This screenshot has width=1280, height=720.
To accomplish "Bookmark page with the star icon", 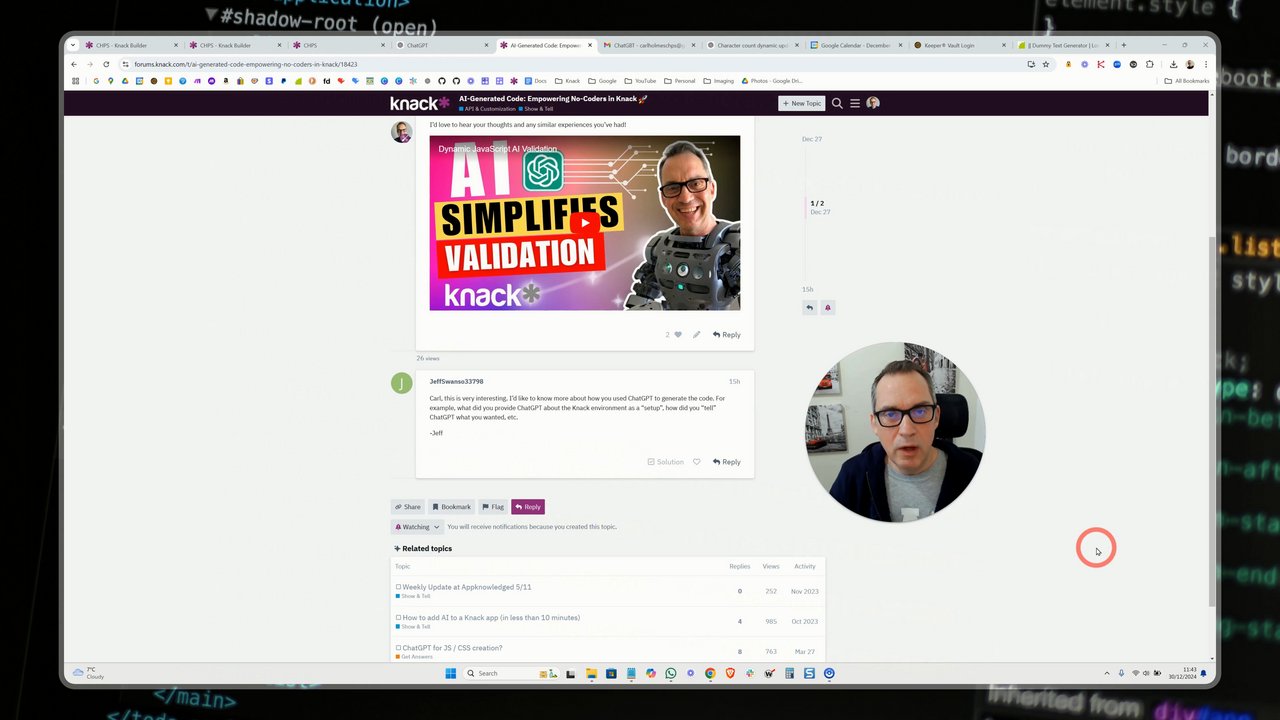I will [1046, 64].
